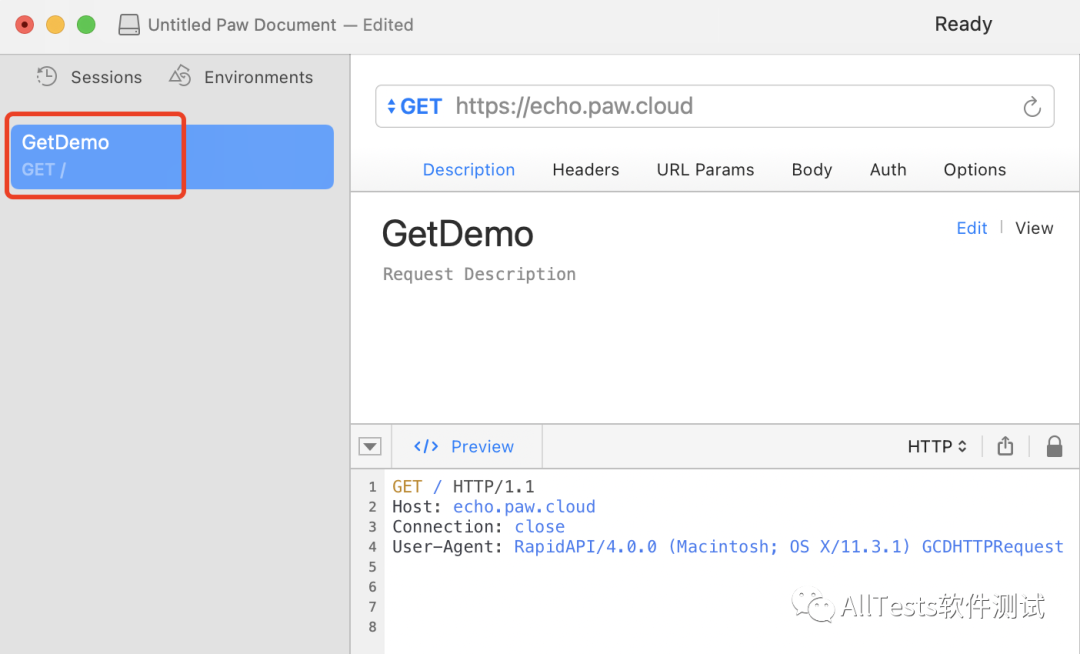Click the refresh send request icon
Screen dimensions: 1080x654
coord(1032,107)
